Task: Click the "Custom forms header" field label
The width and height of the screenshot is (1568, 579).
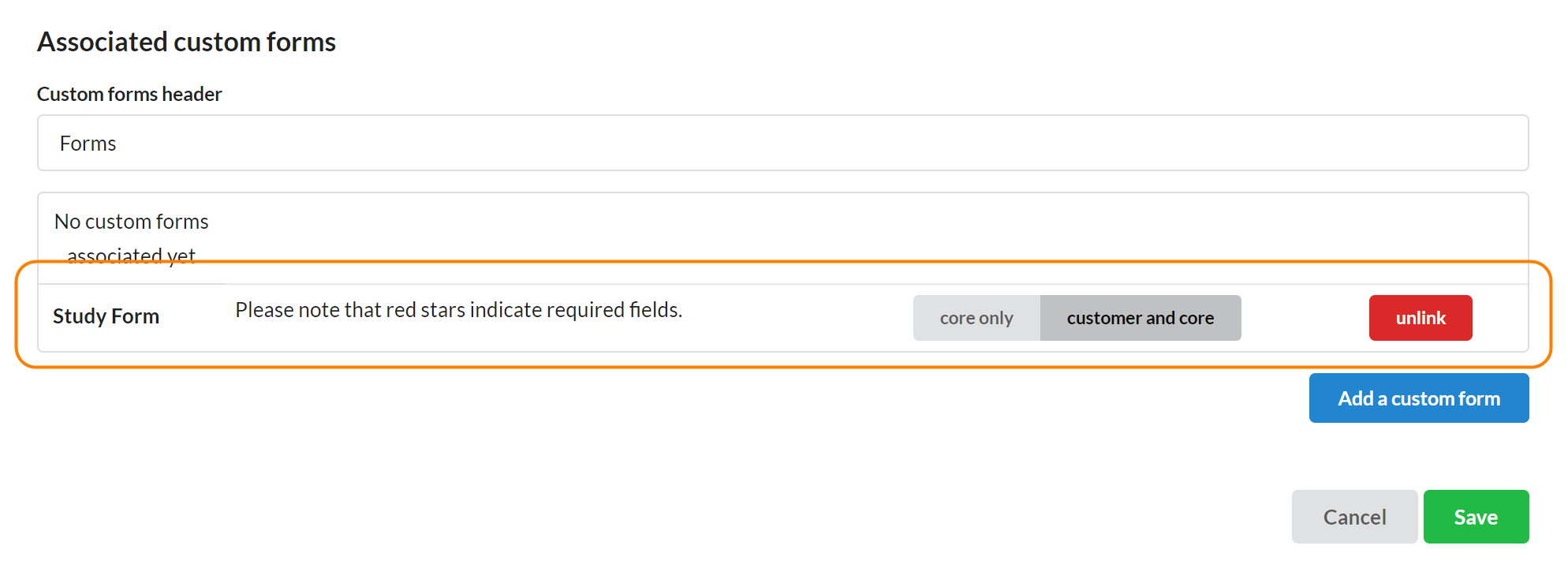Action: [x=129, y=94]
